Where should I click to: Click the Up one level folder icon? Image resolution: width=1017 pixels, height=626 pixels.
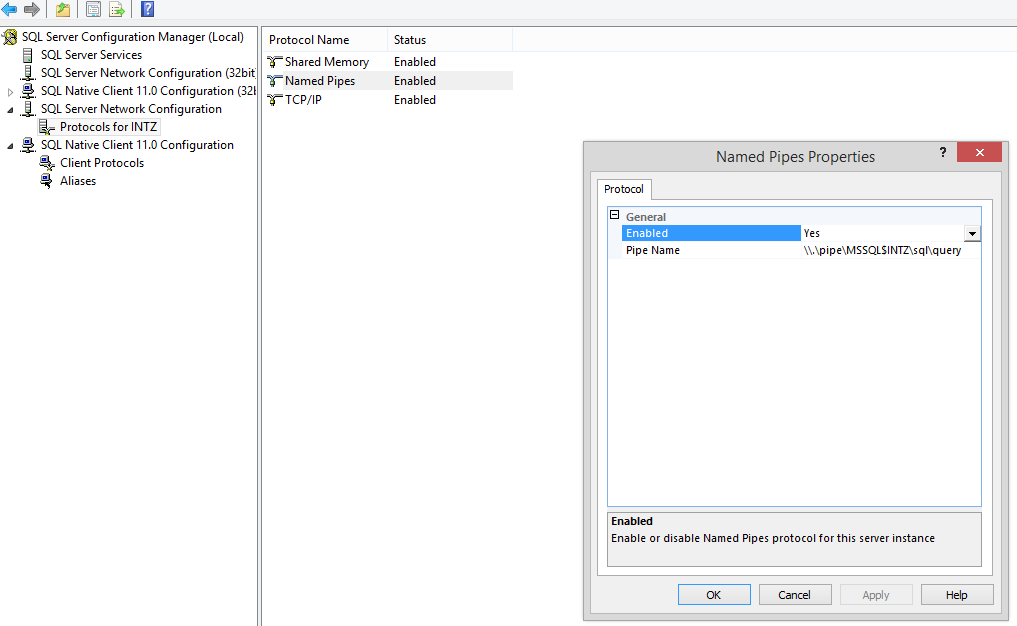click(x=63, y=9)
